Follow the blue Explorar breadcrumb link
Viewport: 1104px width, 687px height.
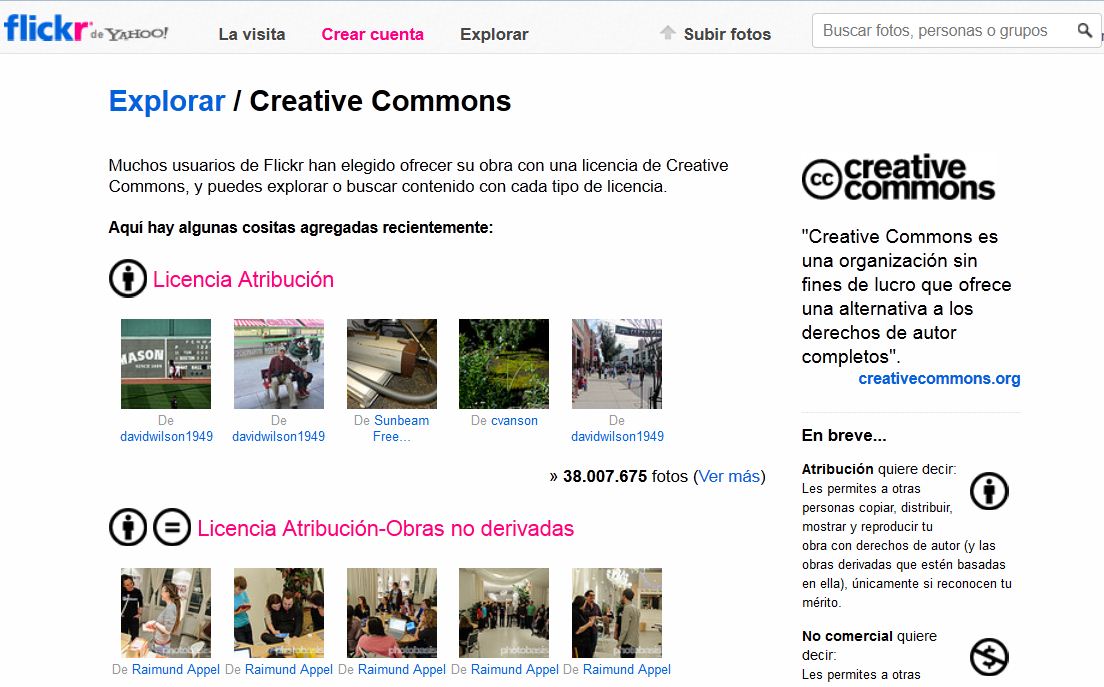click(x=167, y=101)
